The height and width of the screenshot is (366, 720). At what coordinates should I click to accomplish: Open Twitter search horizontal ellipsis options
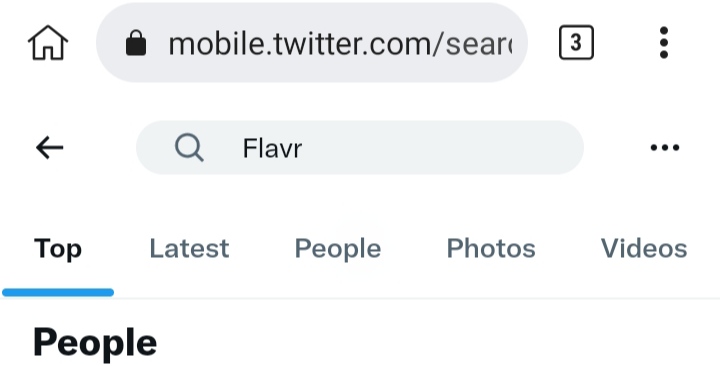point(665,147)
